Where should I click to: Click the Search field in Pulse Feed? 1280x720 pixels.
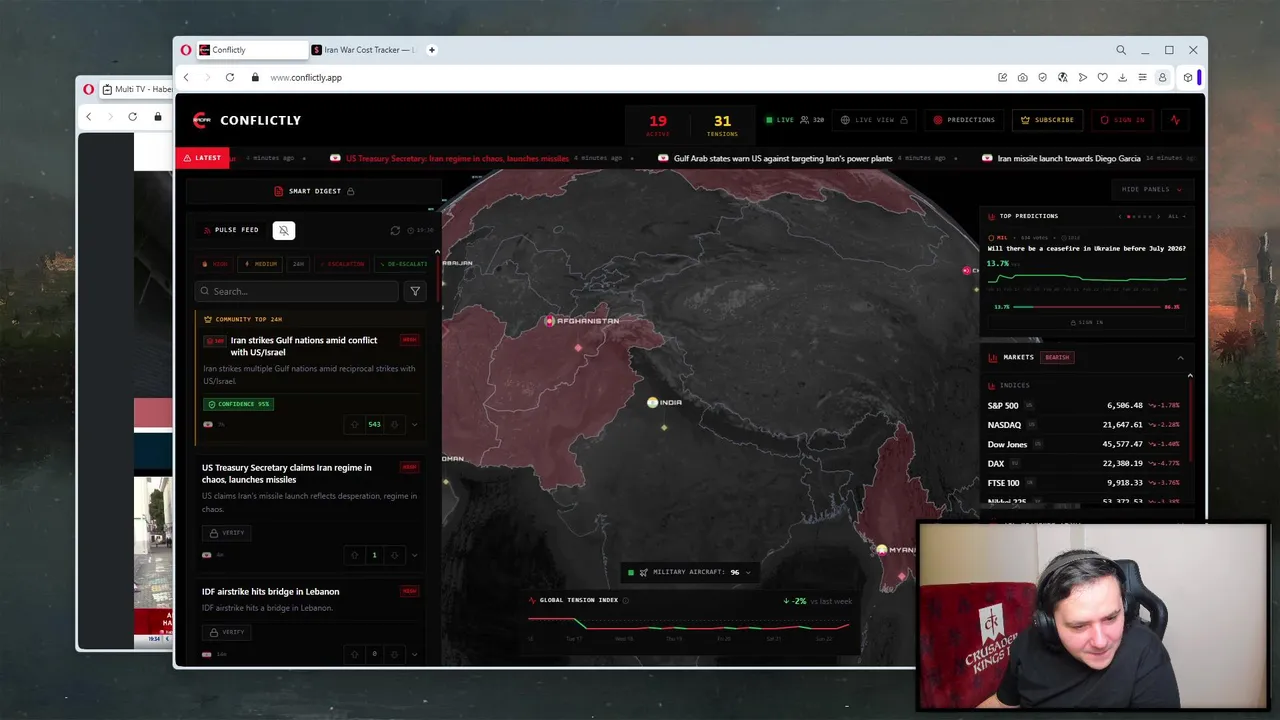tap(297, 291)
